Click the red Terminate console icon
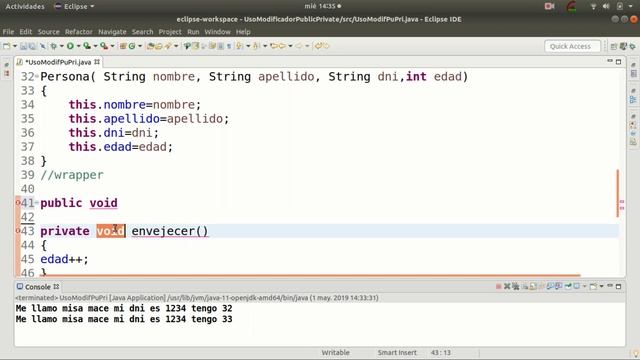This screenshot has width=640, height=360. (498, 287)
